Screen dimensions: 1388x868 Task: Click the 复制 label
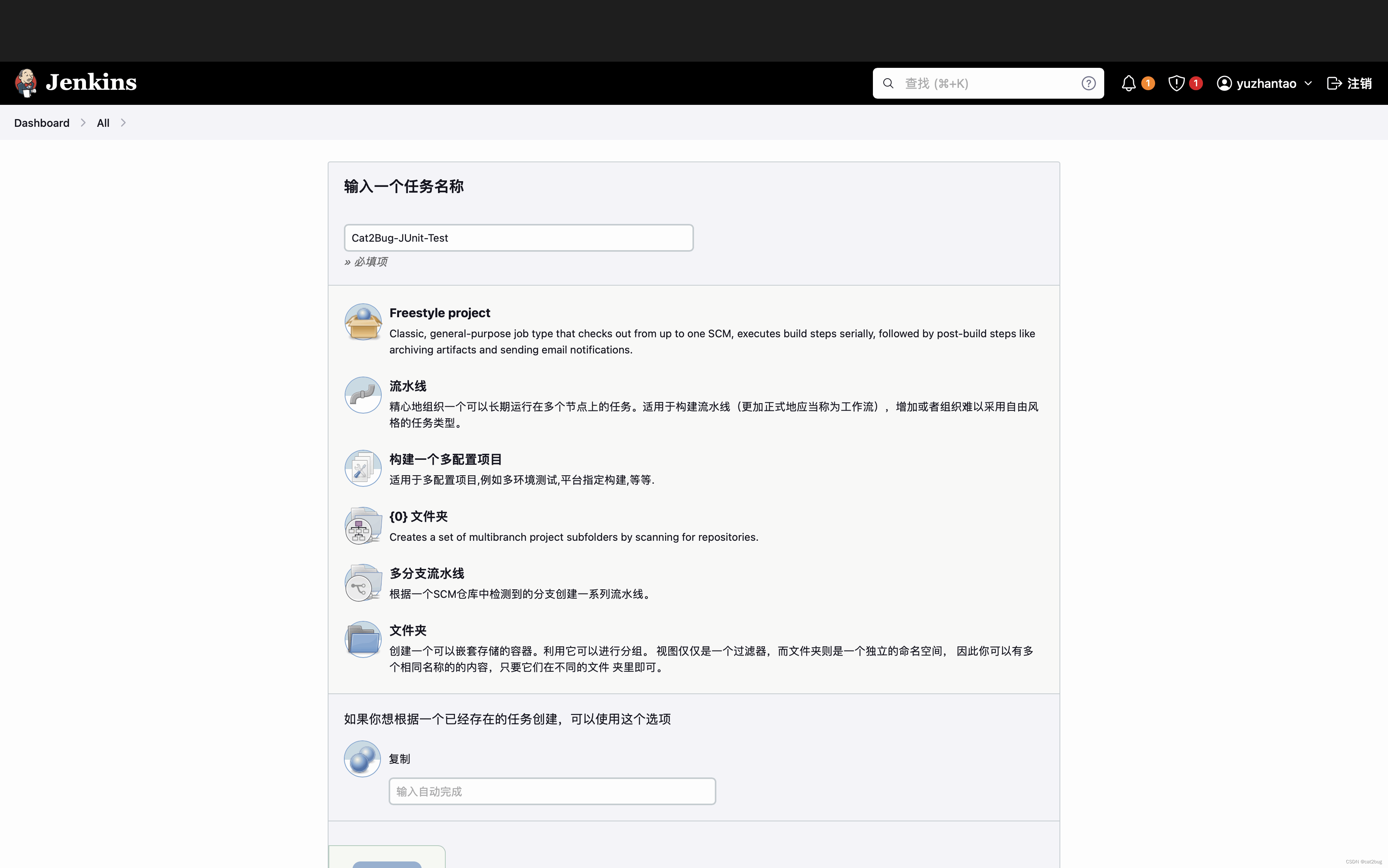click(399, 759)
